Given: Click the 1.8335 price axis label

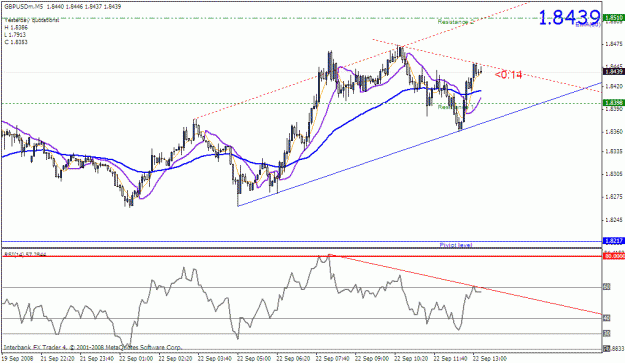Looking at the screenshot, I should click(614, 151).
